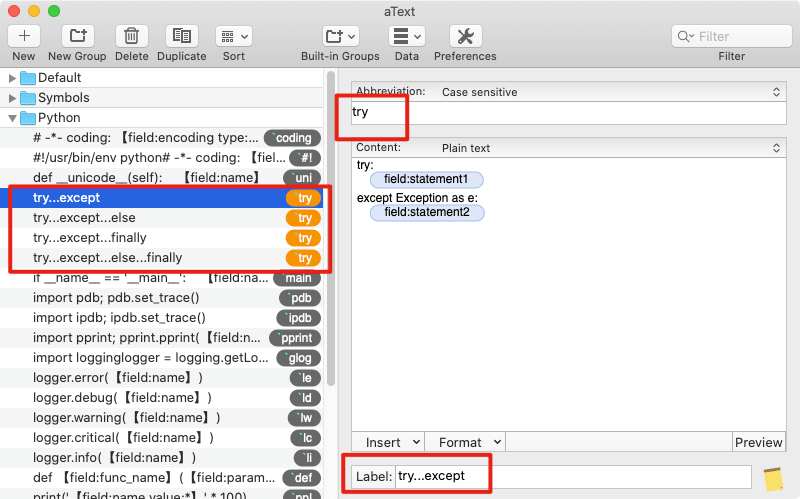Click the Preview button

758,442
